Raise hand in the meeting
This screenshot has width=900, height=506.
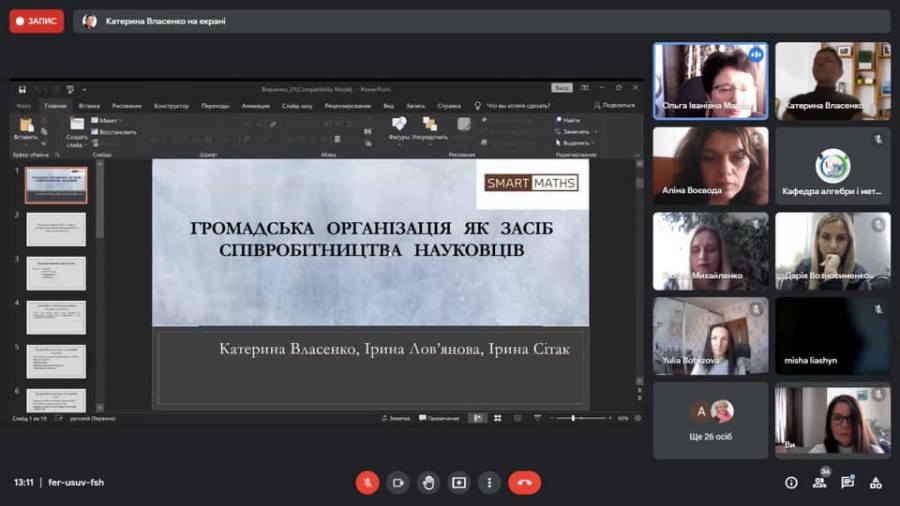tap(428, 482)
